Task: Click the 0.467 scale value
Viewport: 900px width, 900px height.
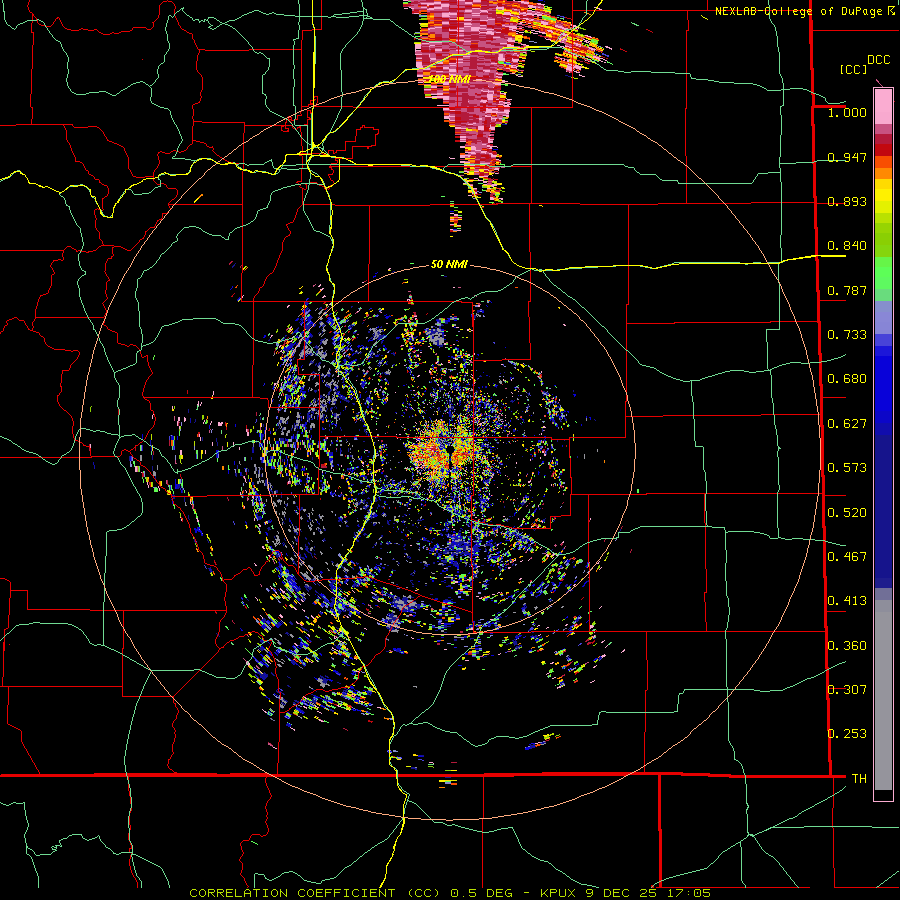Action: click(847, 557)
